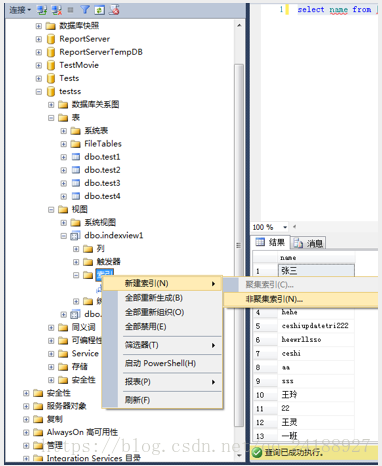Open the 100 % zoom dropdown

(x=285, y=227)
